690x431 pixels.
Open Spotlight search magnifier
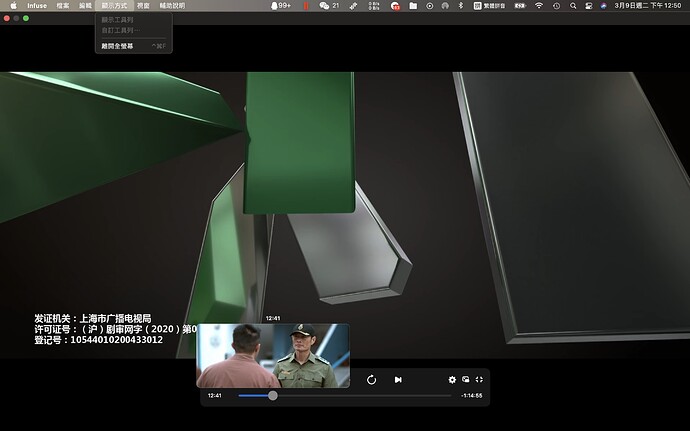(x=573, y=6)
